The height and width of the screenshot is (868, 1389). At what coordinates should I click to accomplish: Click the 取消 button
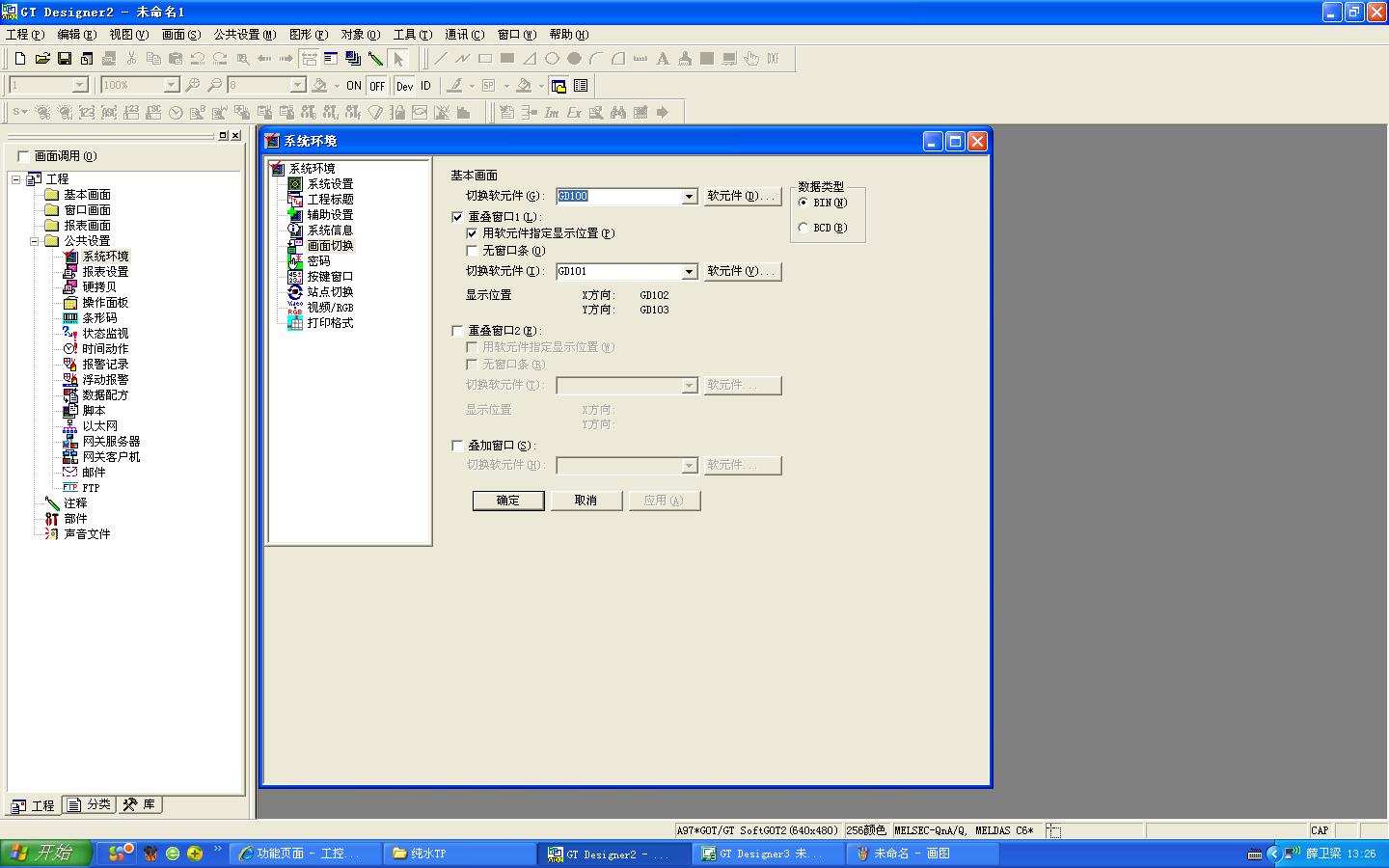[x=586, y=501]
